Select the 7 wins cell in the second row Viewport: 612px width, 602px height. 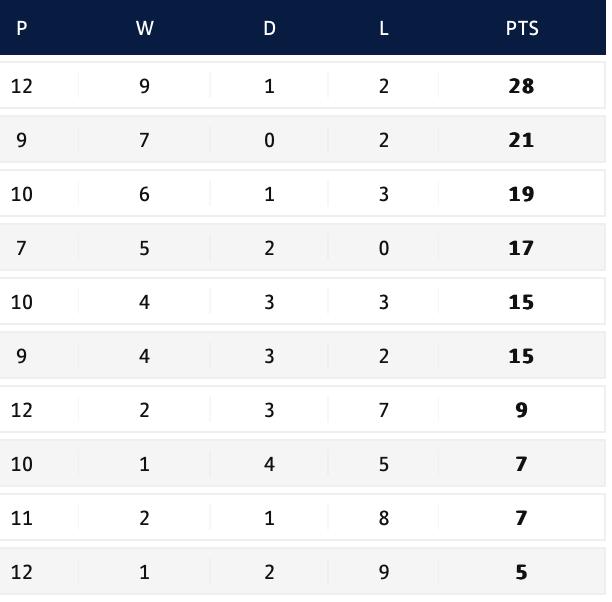coord(144,140)
